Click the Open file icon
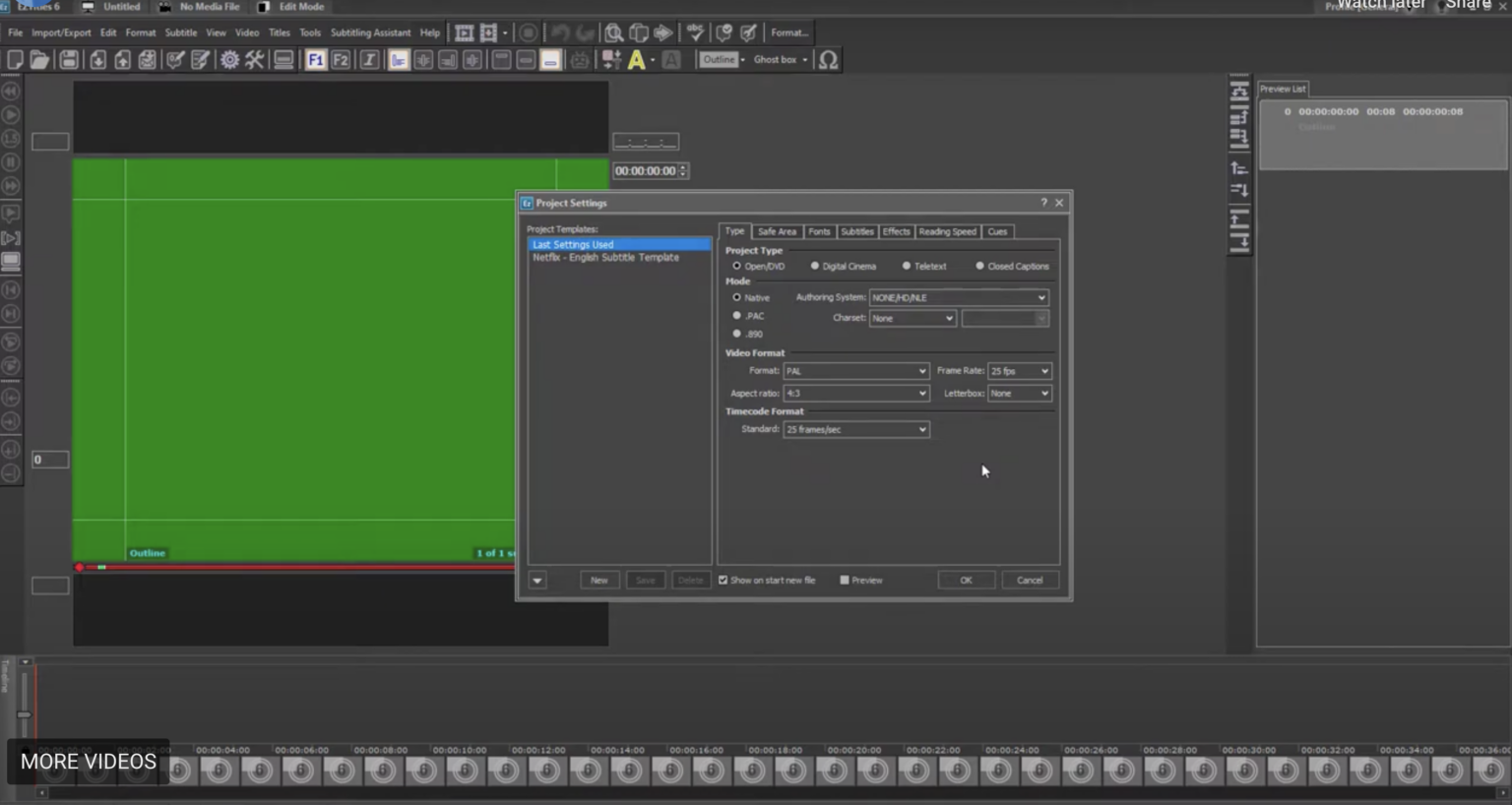1512x805 pixels. coord(40,60)
